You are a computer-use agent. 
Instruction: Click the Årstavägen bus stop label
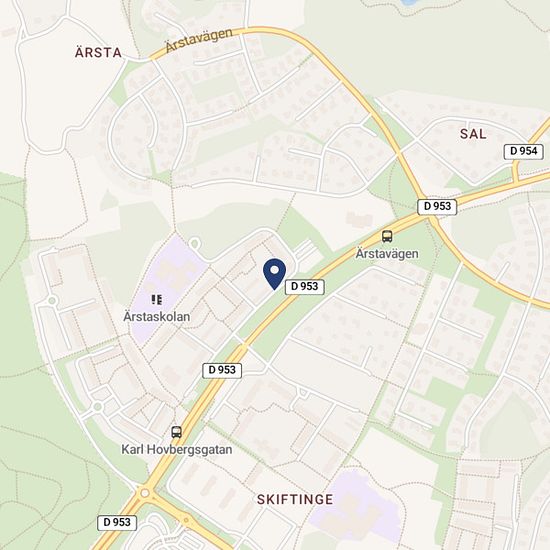387,254
